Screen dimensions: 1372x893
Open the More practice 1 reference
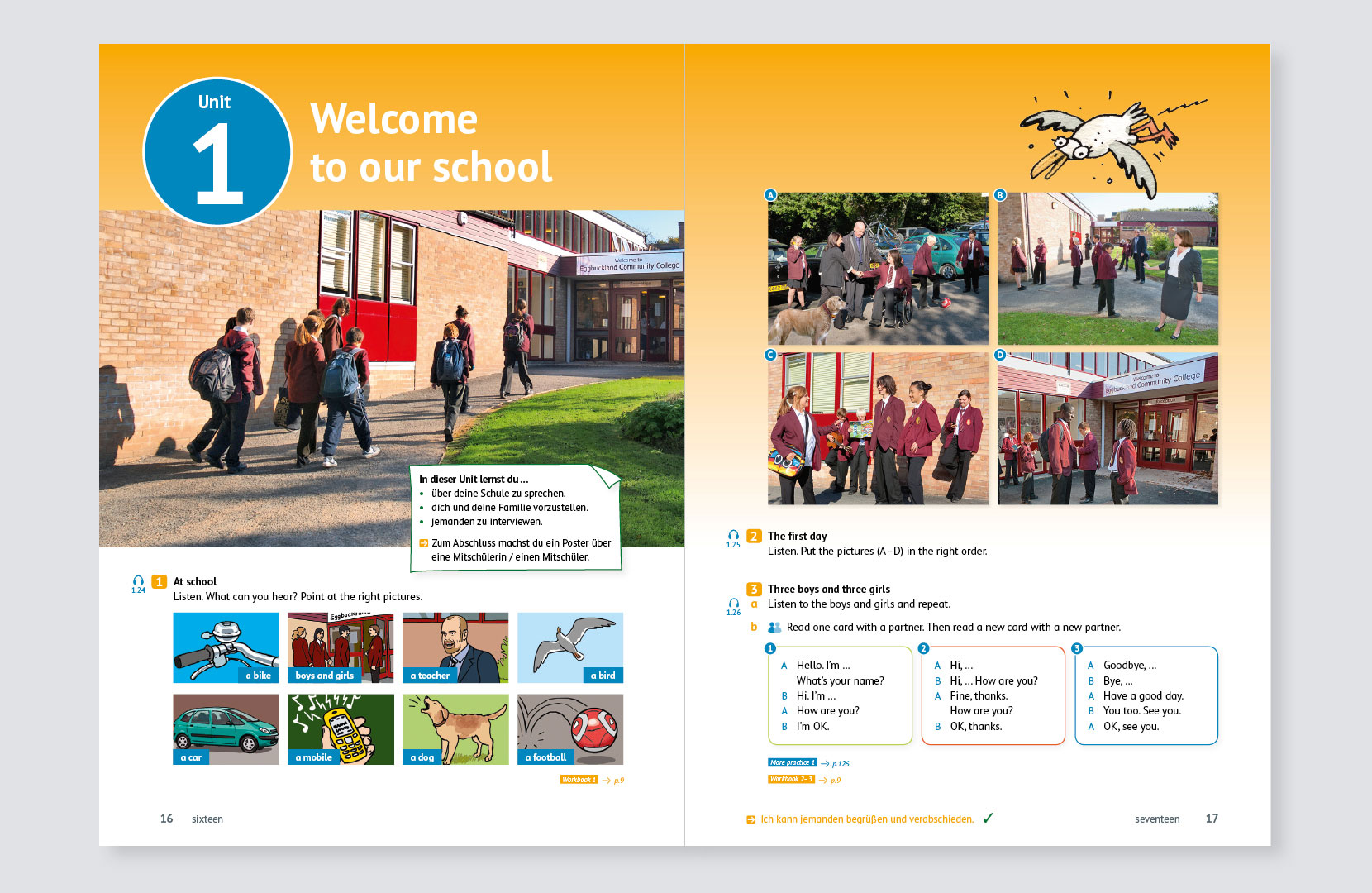(792, 763)
